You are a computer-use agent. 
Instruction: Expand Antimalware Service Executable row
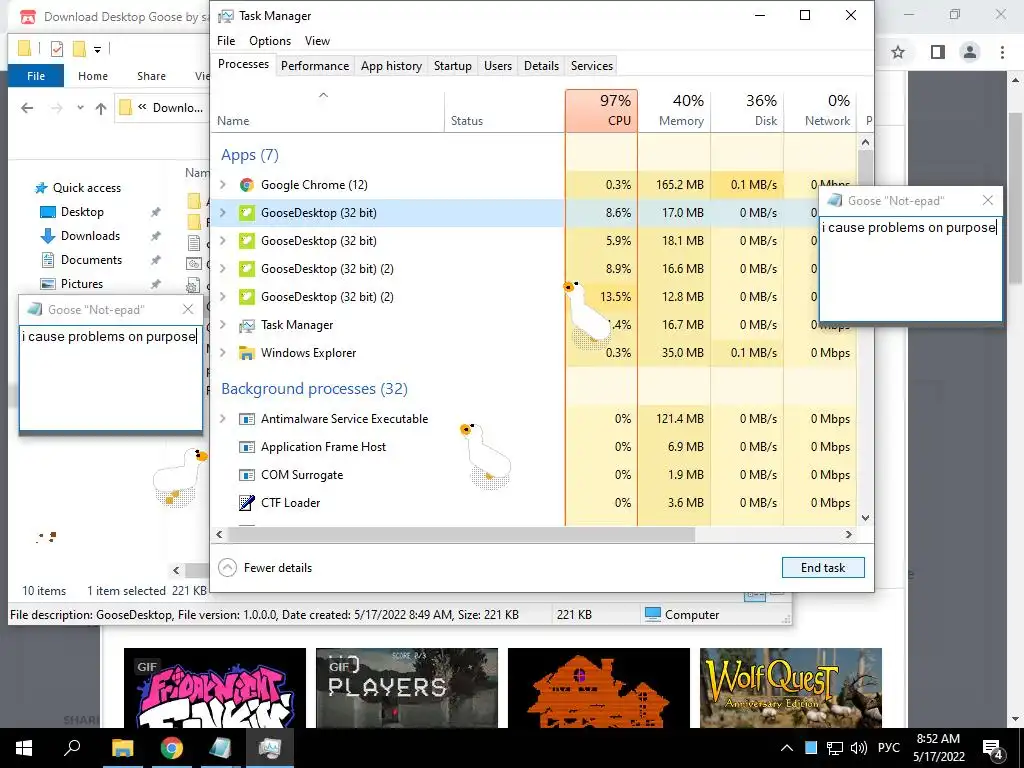click(x=223, y=419)
